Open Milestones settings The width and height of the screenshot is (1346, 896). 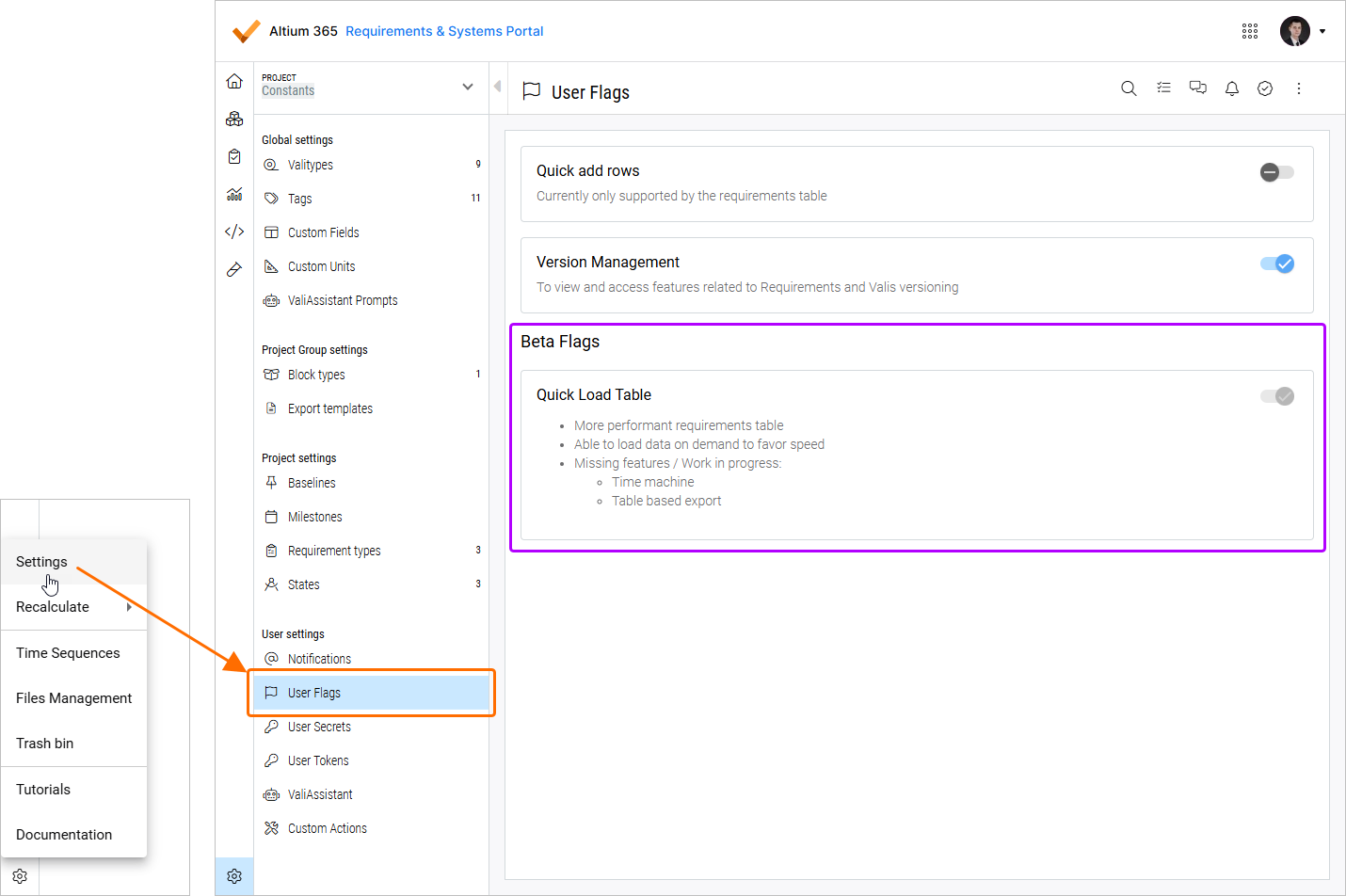click(x=371, y=517)
